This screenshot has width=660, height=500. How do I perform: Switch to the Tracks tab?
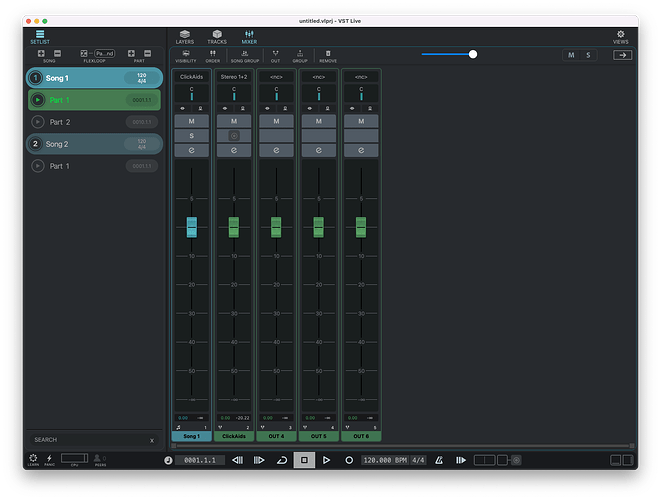pos(217,37)
